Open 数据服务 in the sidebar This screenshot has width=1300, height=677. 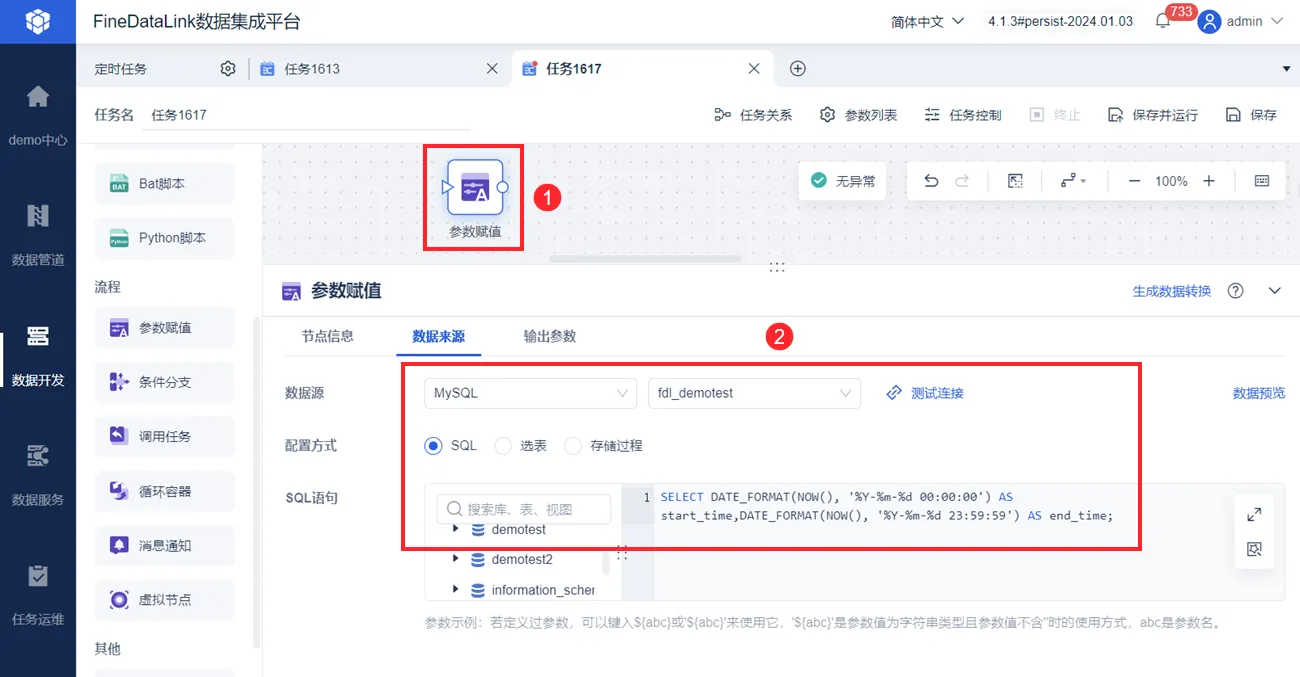pos(37,473)
